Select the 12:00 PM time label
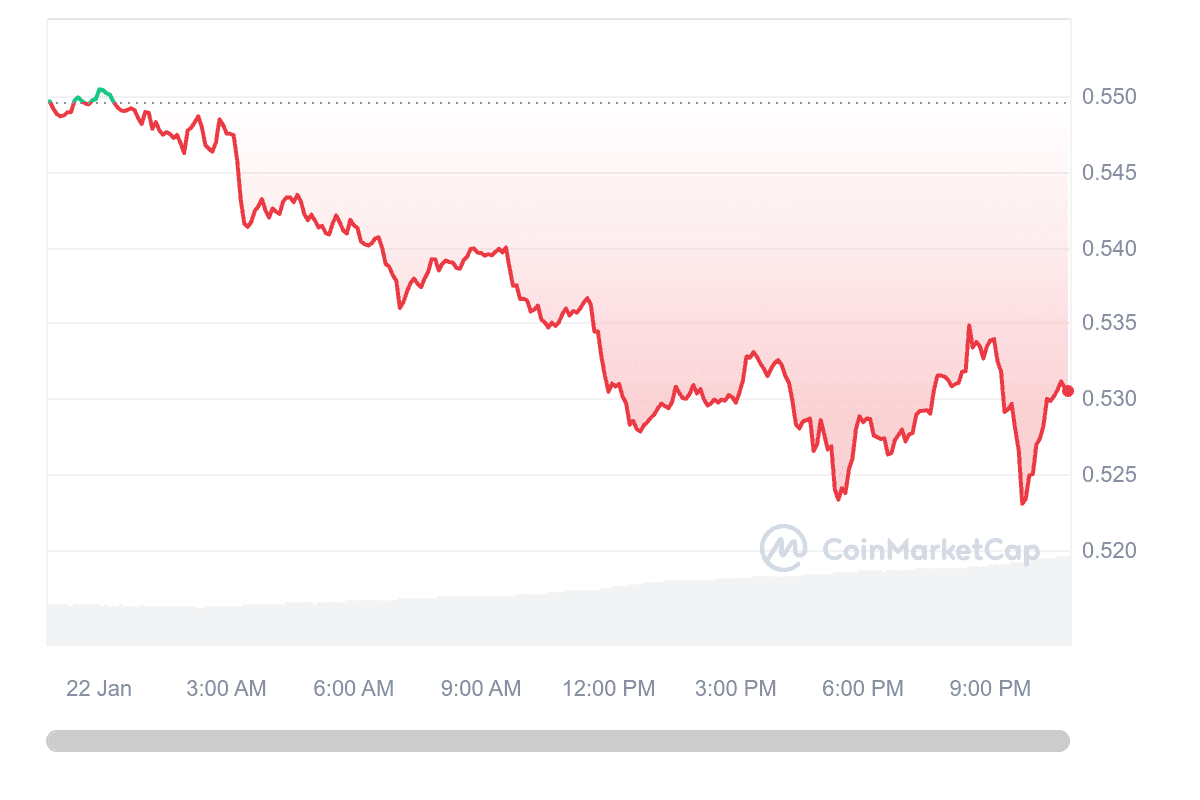This screenshot has width=1200, height=800. click(609, 688)
